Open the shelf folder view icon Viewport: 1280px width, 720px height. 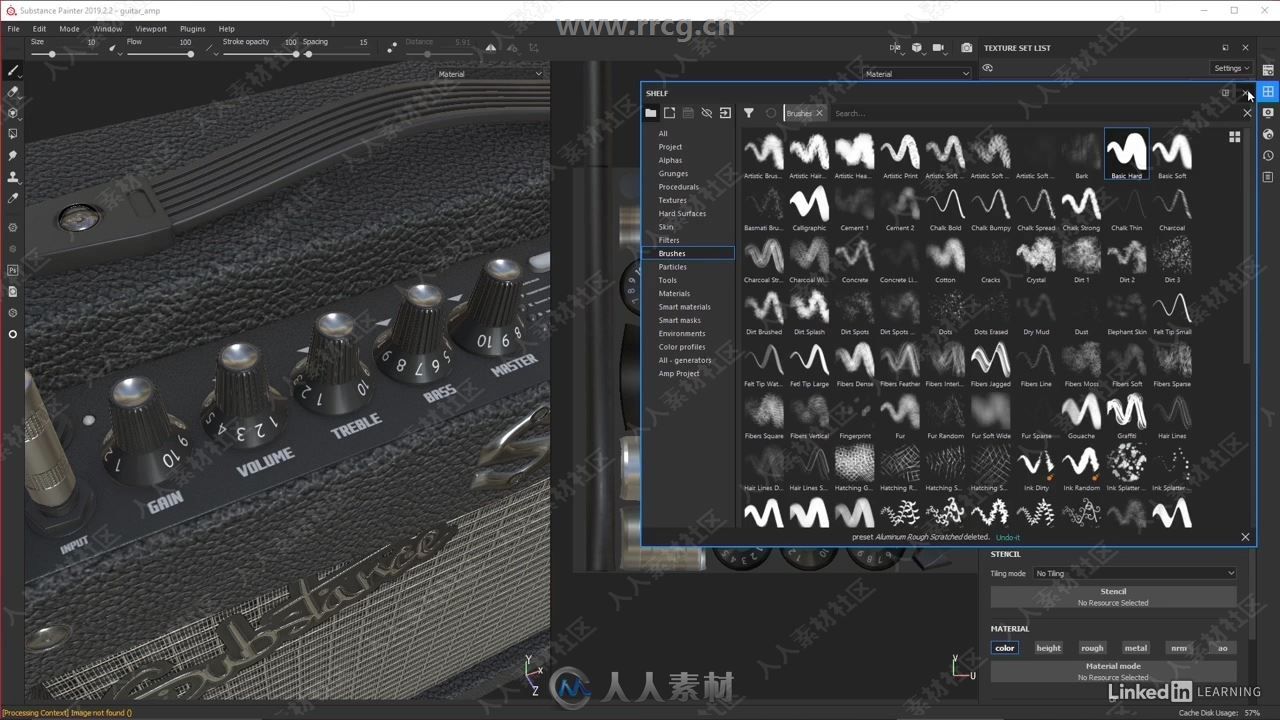651,113
